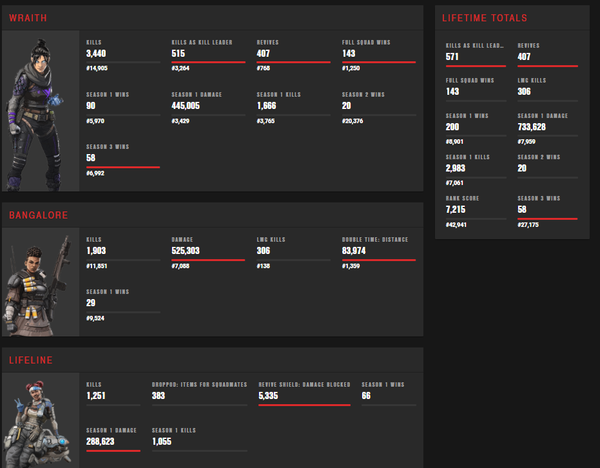
Task: Click Lifetime Totals Season 3 Wins value 58
Action: click(522, 210)
